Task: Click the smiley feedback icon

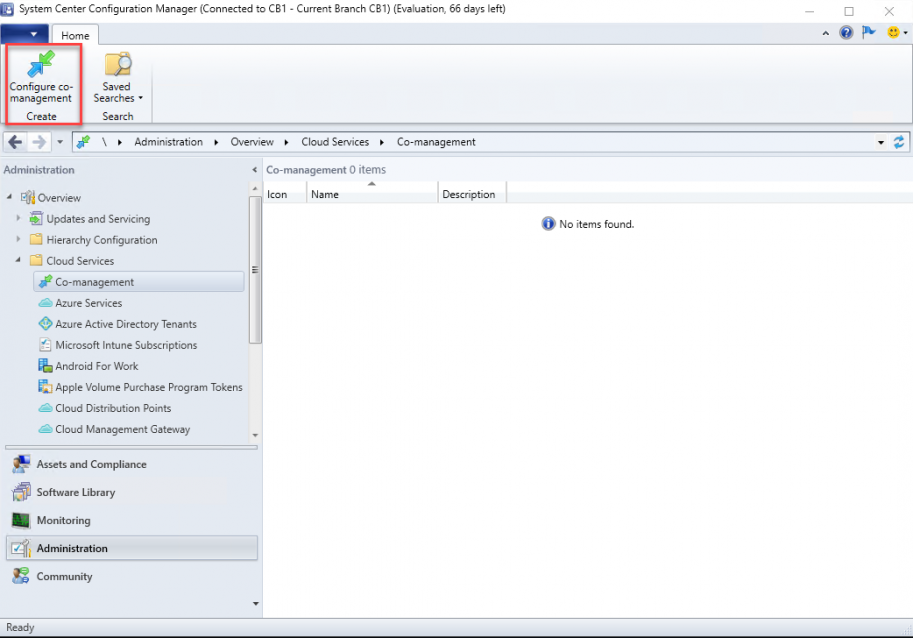Action: [x=891, y=31]
